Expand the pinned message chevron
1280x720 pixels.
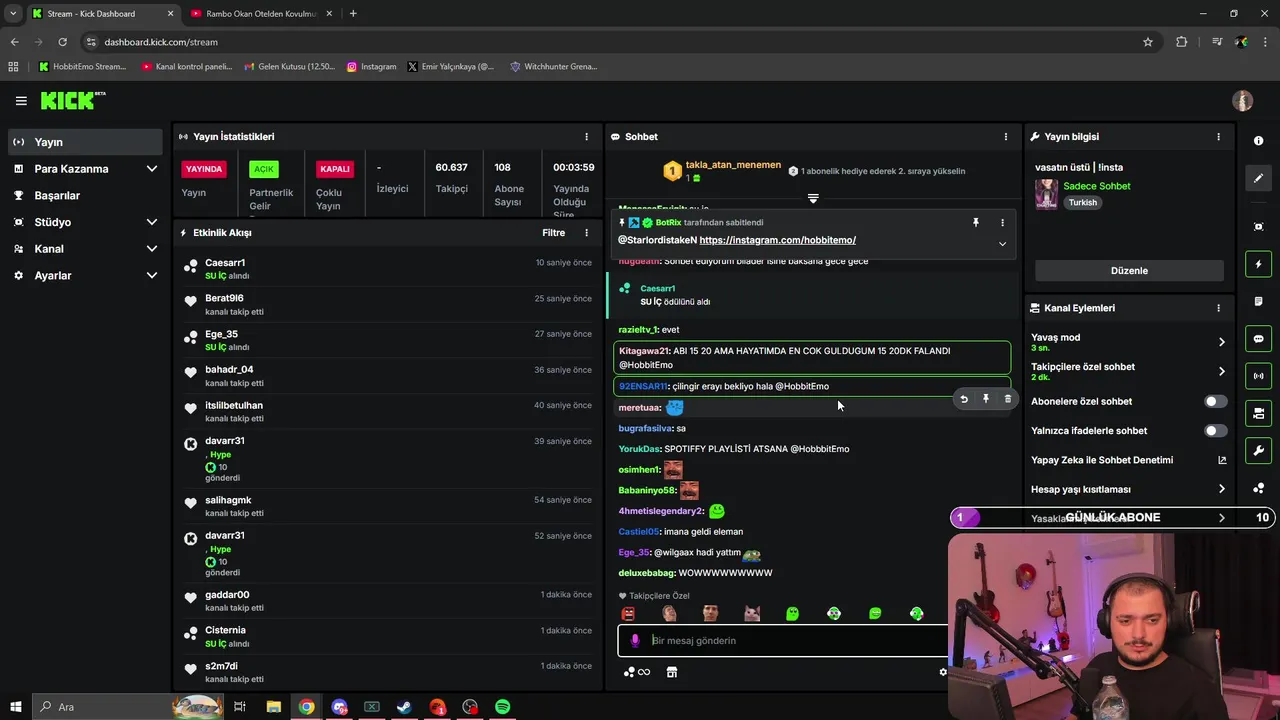(1002, 244)
